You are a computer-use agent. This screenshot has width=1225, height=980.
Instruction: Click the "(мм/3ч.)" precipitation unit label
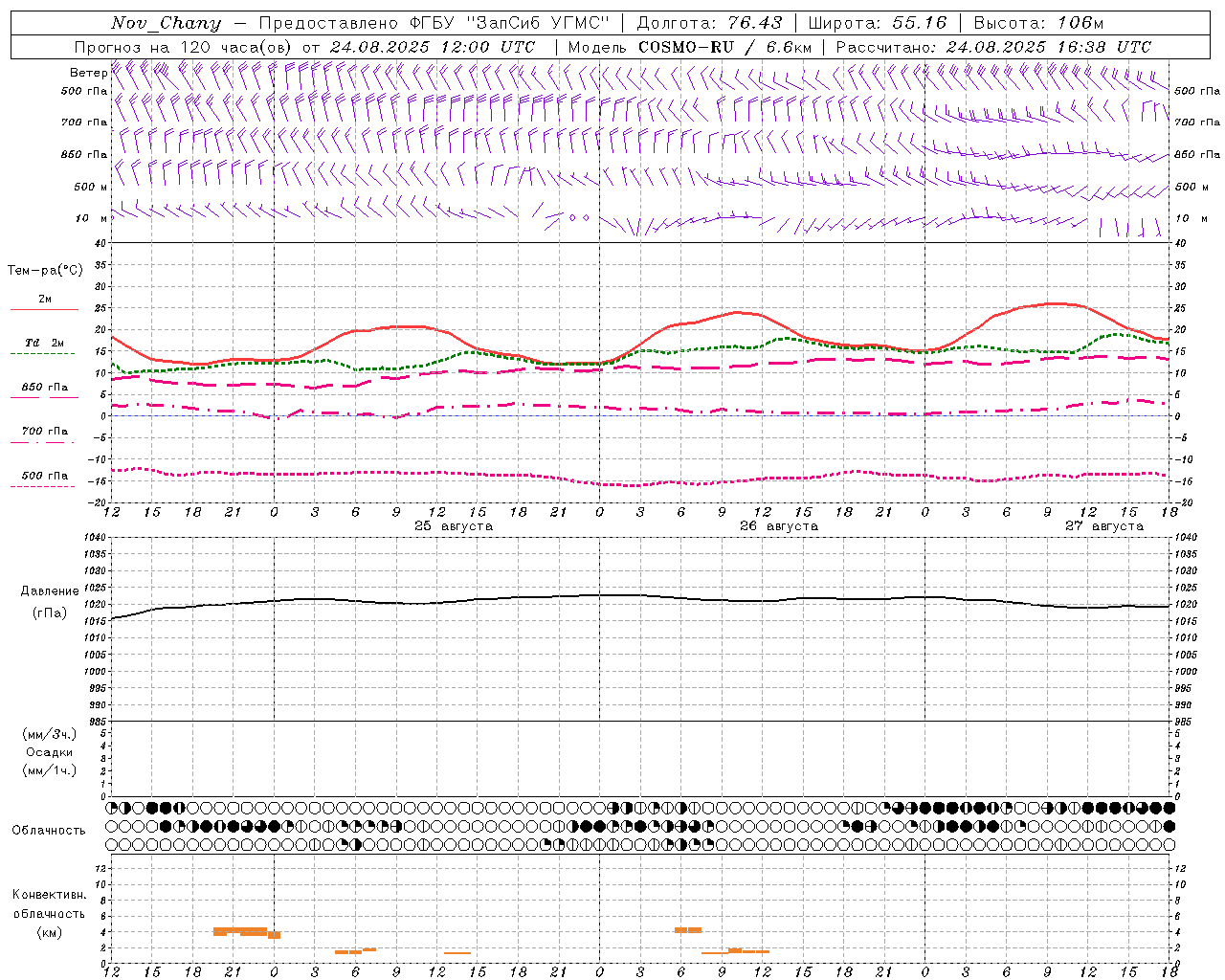[50, 734]
